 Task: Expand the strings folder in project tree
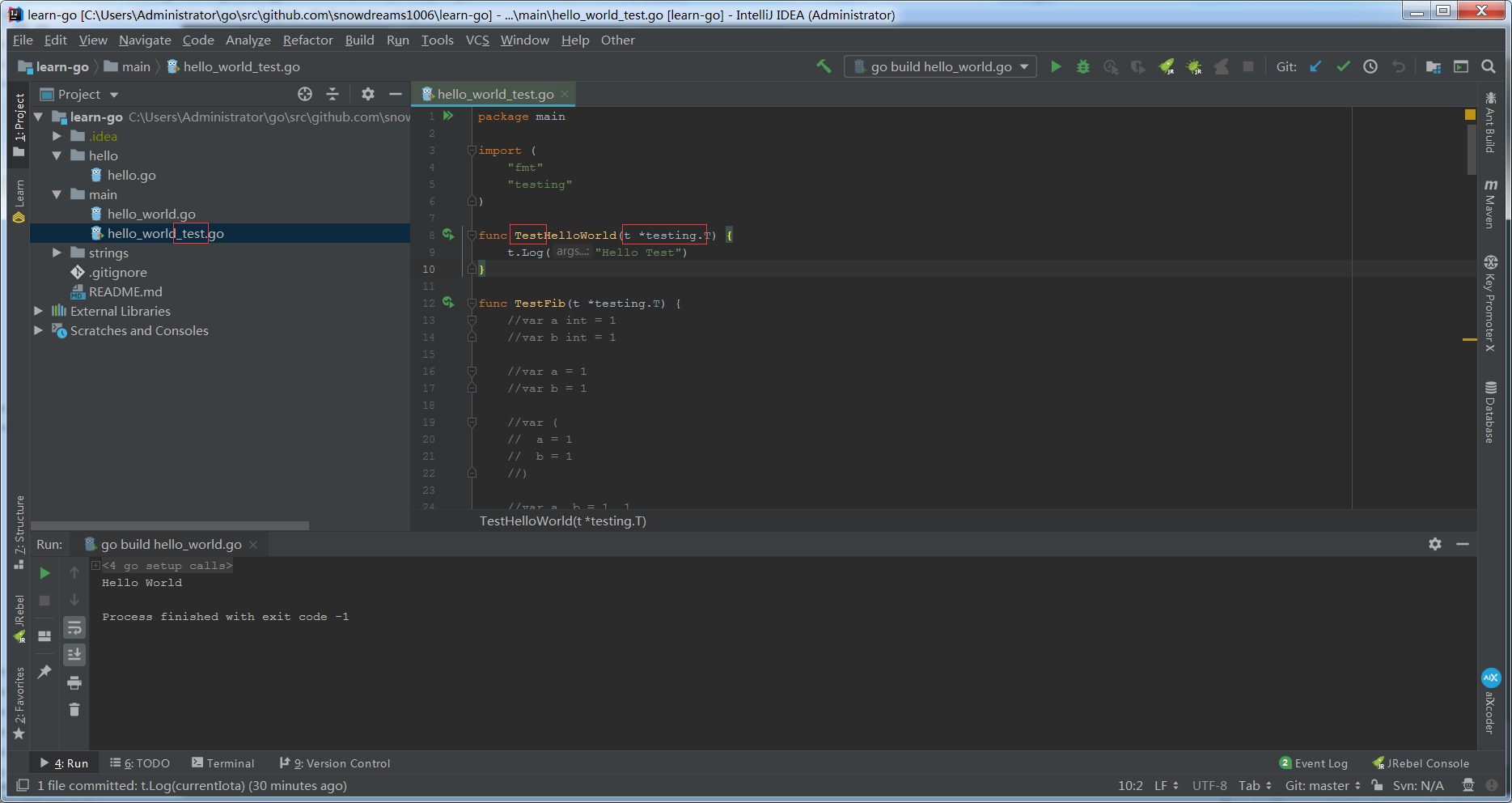point(57,253)
